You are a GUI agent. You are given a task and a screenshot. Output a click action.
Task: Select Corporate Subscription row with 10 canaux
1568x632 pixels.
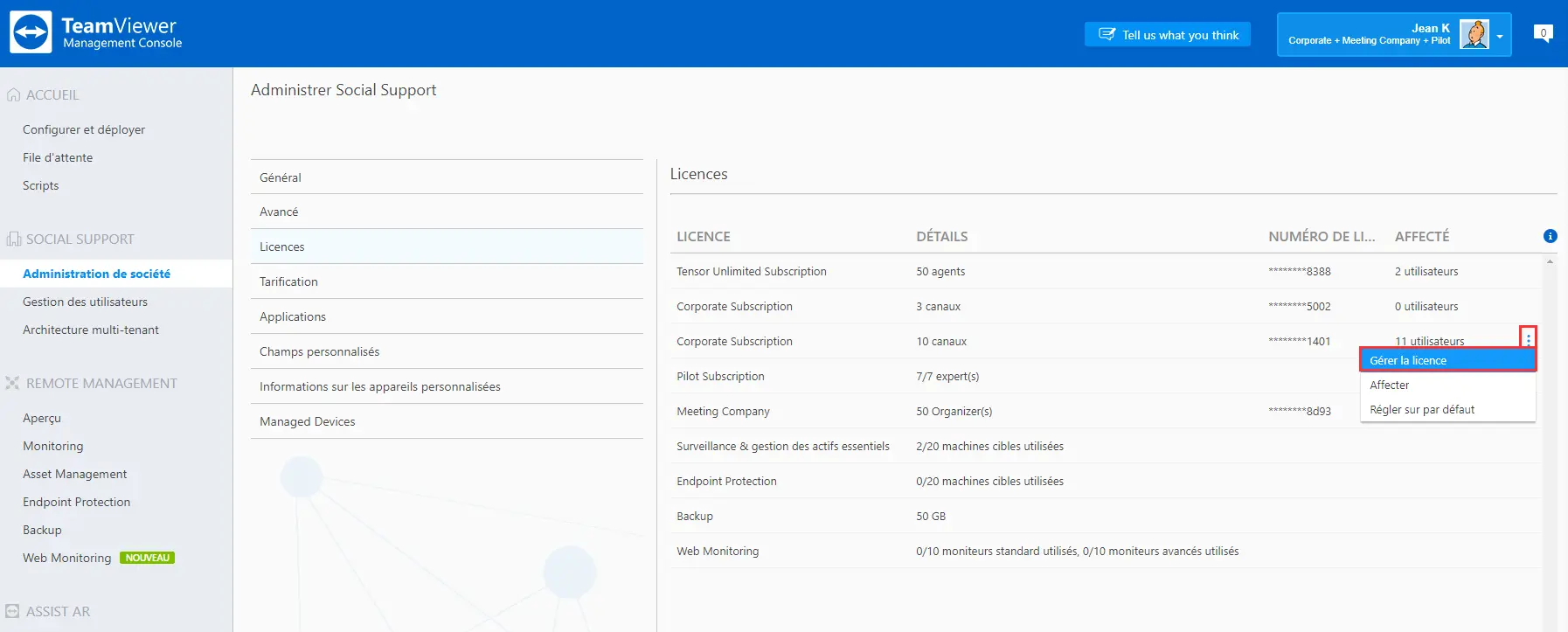click(1105, 341)
